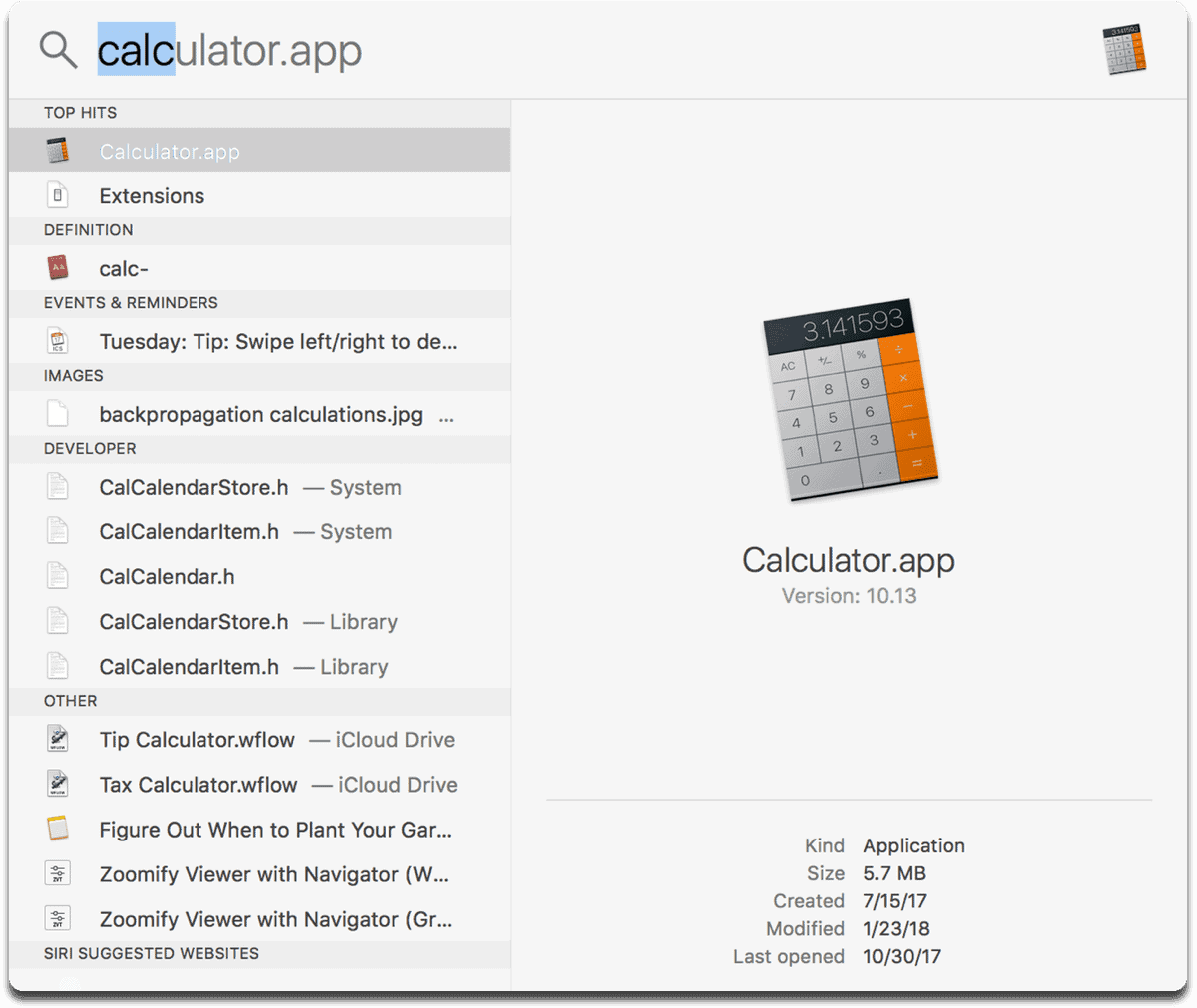Open CalCalendarStore.h System result

[259, 487]
